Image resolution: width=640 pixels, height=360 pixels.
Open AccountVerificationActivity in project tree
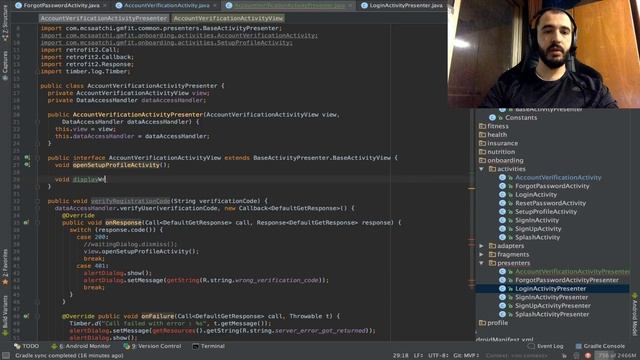click(558, 178)
